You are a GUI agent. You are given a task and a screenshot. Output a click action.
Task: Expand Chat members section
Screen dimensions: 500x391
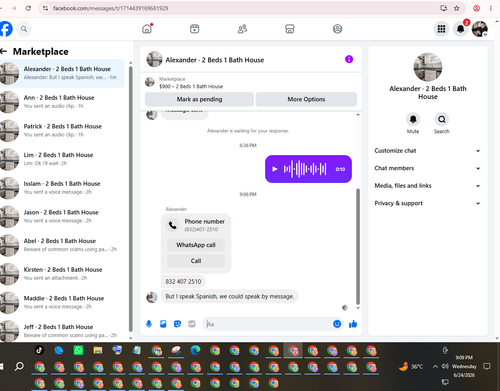click(x=428, y=168)
